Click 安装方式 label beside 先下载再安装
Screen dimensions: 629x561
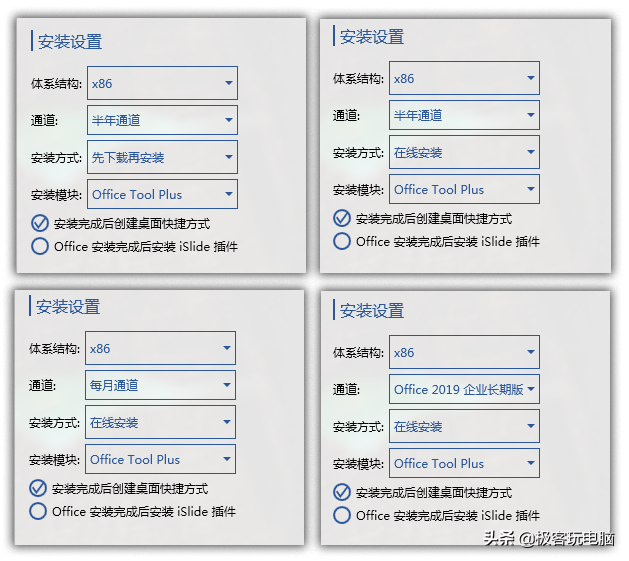click(x=56, y=158)
